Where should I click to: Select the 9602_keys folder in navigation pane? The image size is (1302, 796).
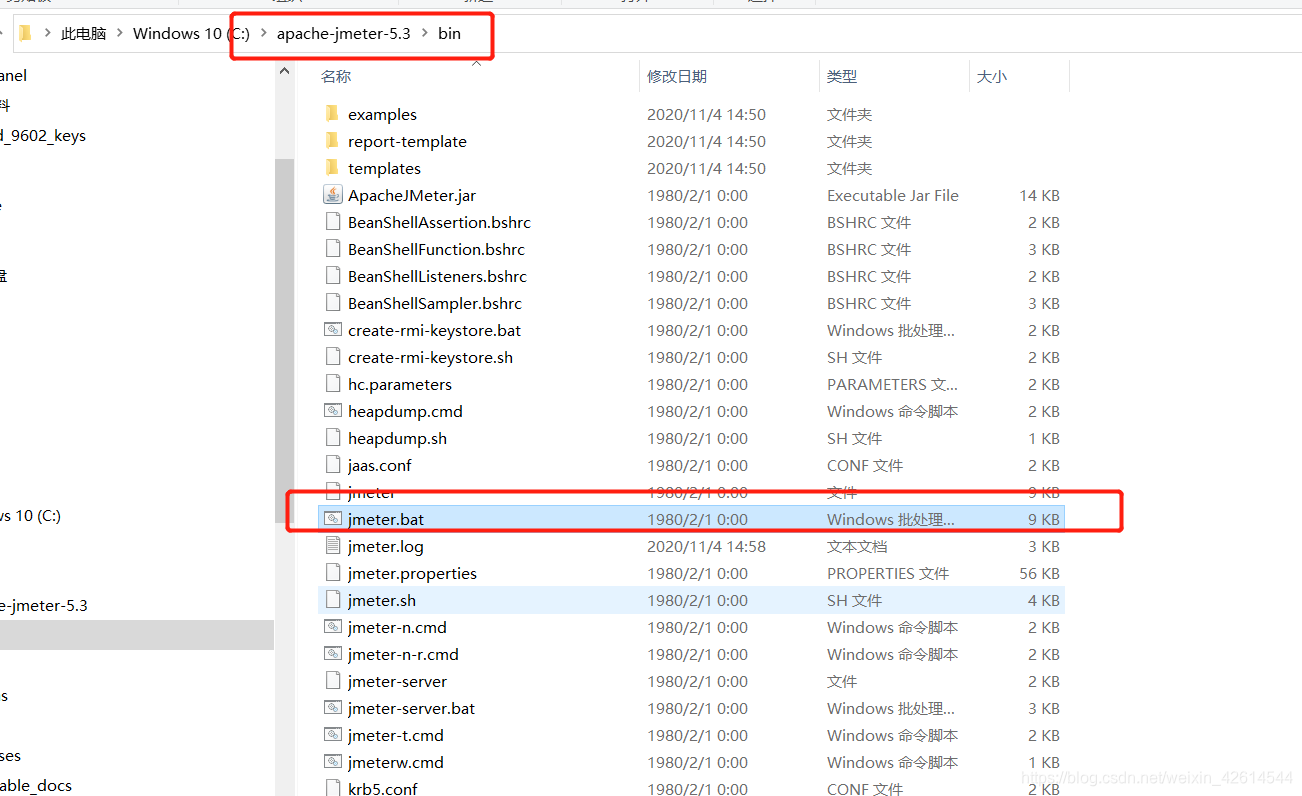pyautogui.click(x=43, y=135)
